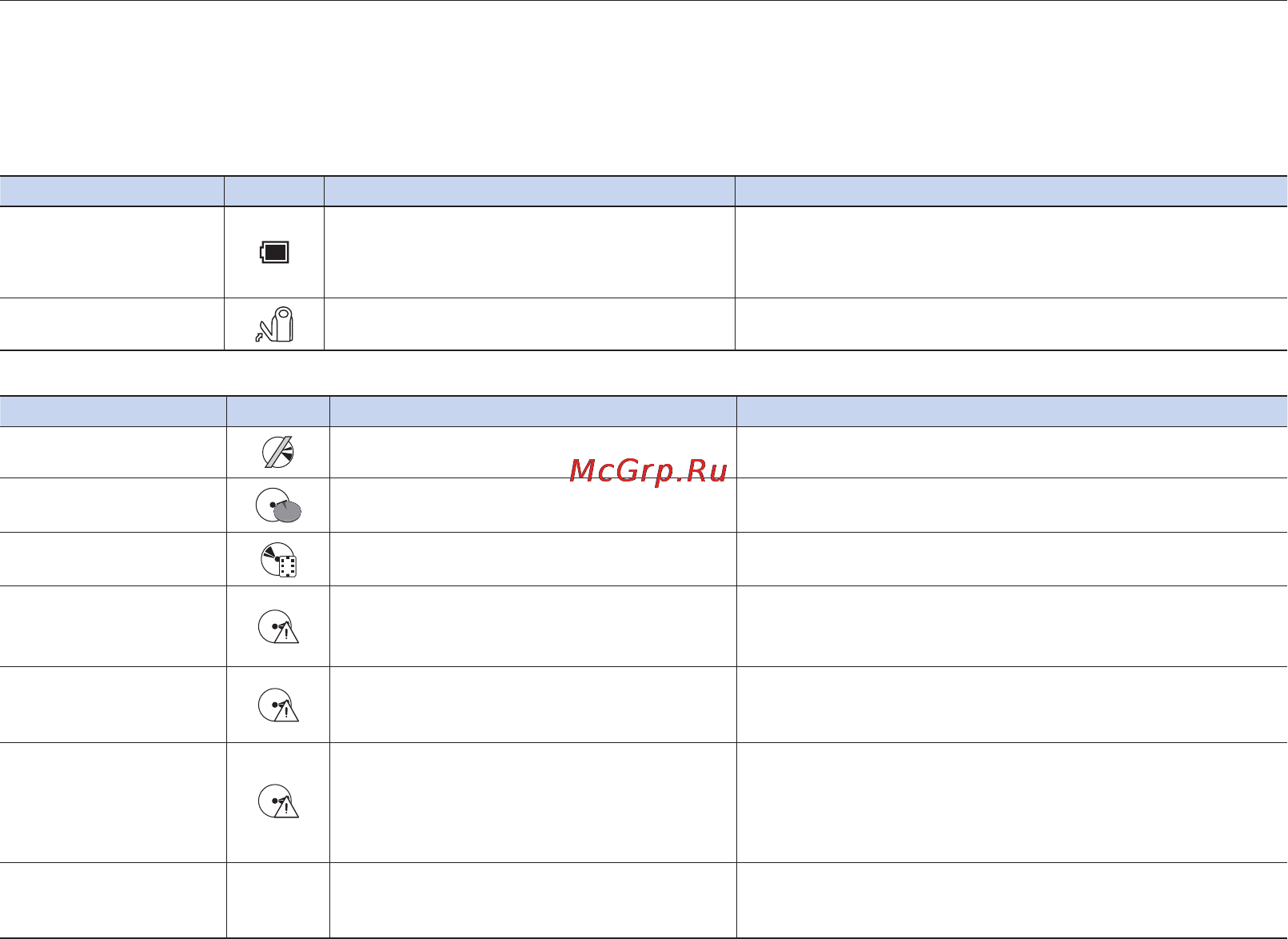This screenshot has height=939, width=1288.
Task: Click the upper table's blue header bar
Action: click(x=644, y=191)
